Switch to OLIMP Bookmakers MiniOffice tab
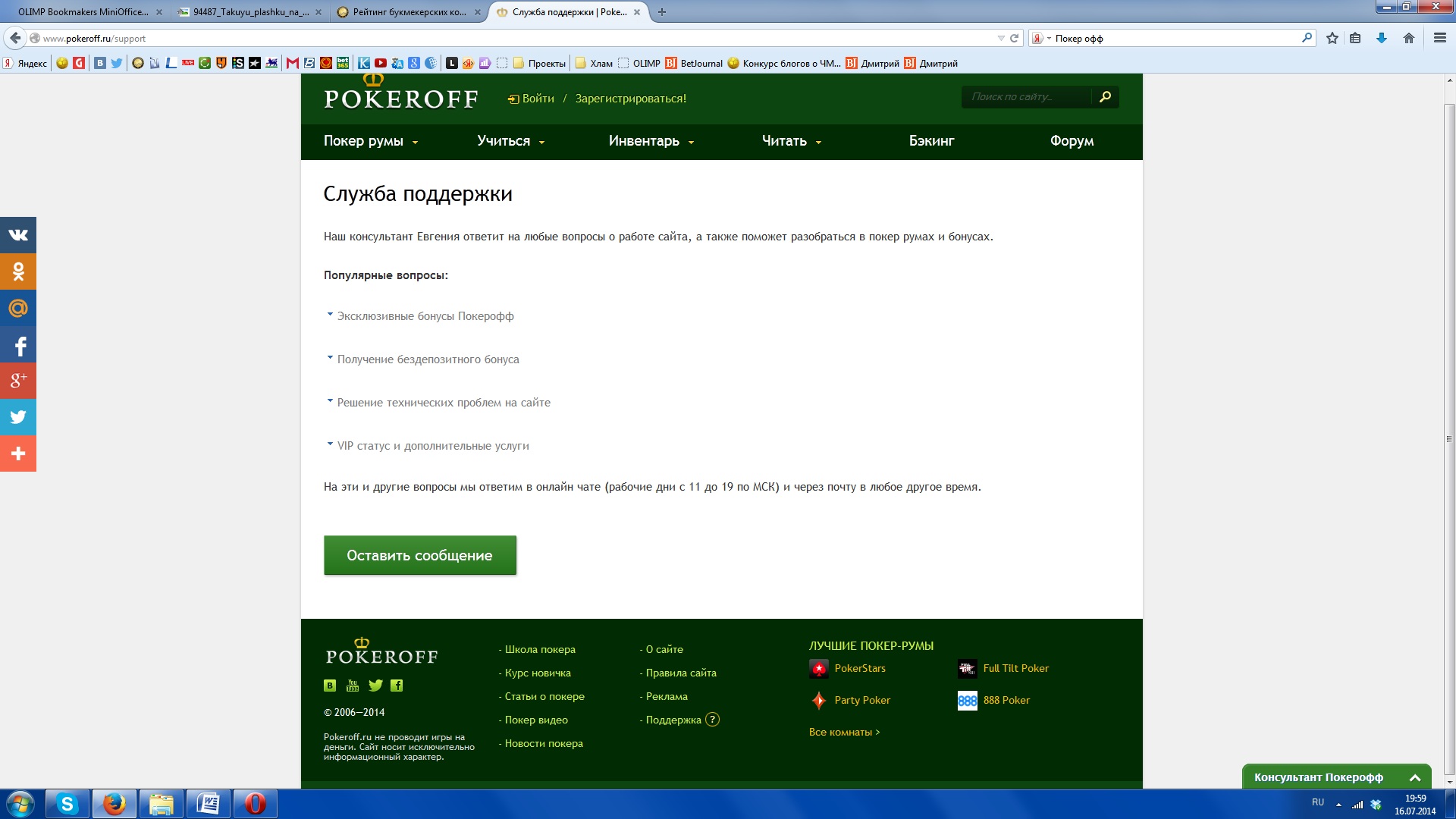The height and width of the screenshot is (819, 1456). [83, 12]
